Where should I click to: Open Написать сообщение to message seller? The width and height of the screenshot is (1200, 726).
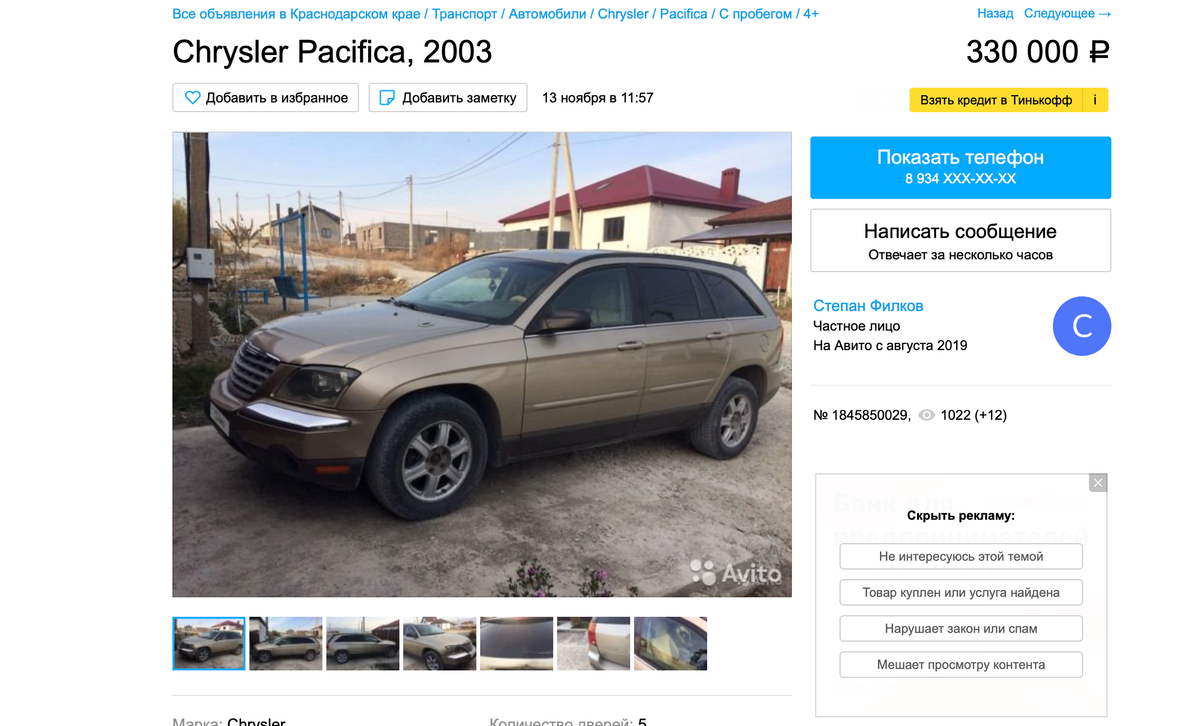coord(960,240)
